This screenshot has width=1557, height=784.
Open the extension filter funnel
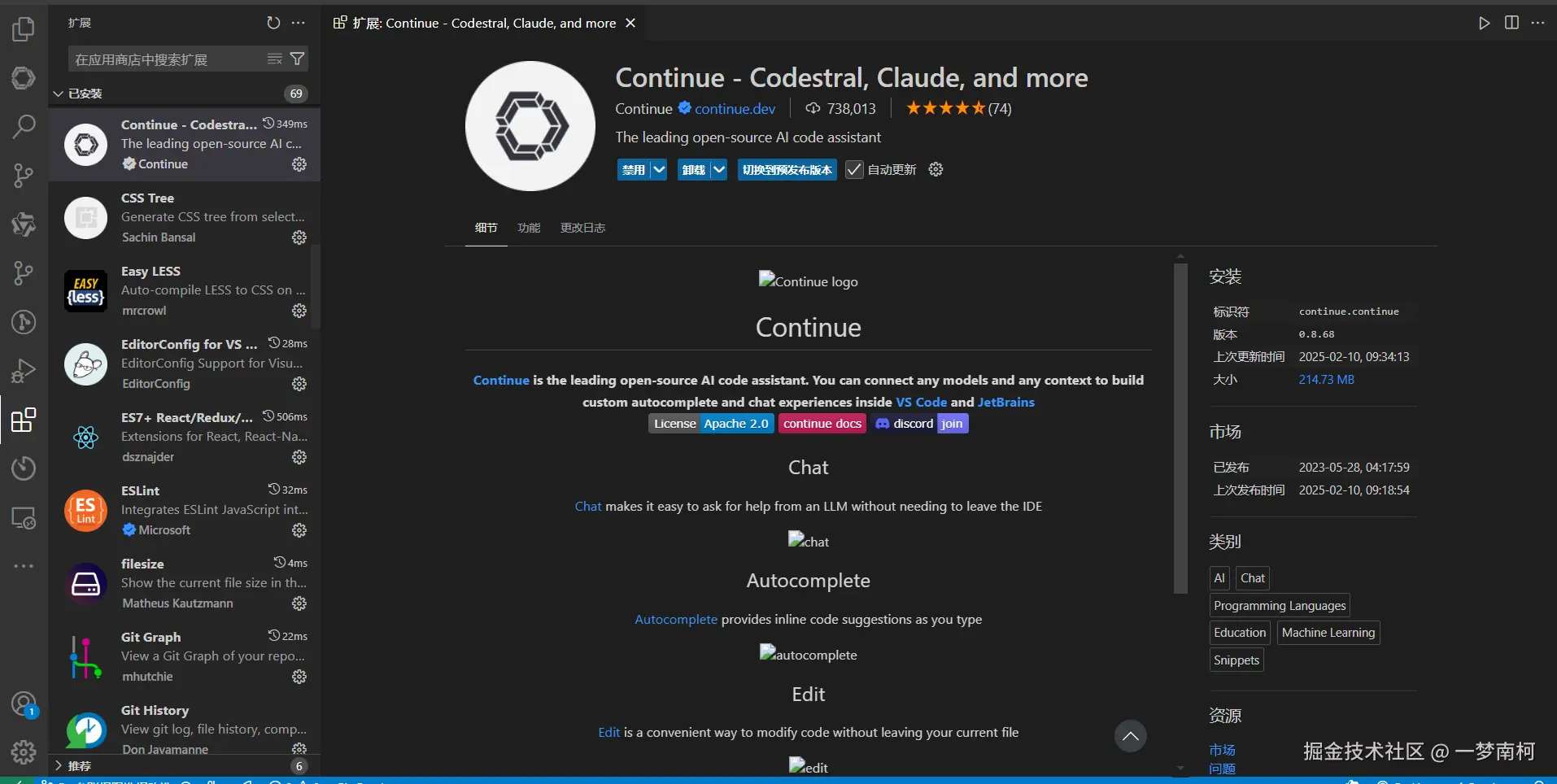tap(298, 59)
